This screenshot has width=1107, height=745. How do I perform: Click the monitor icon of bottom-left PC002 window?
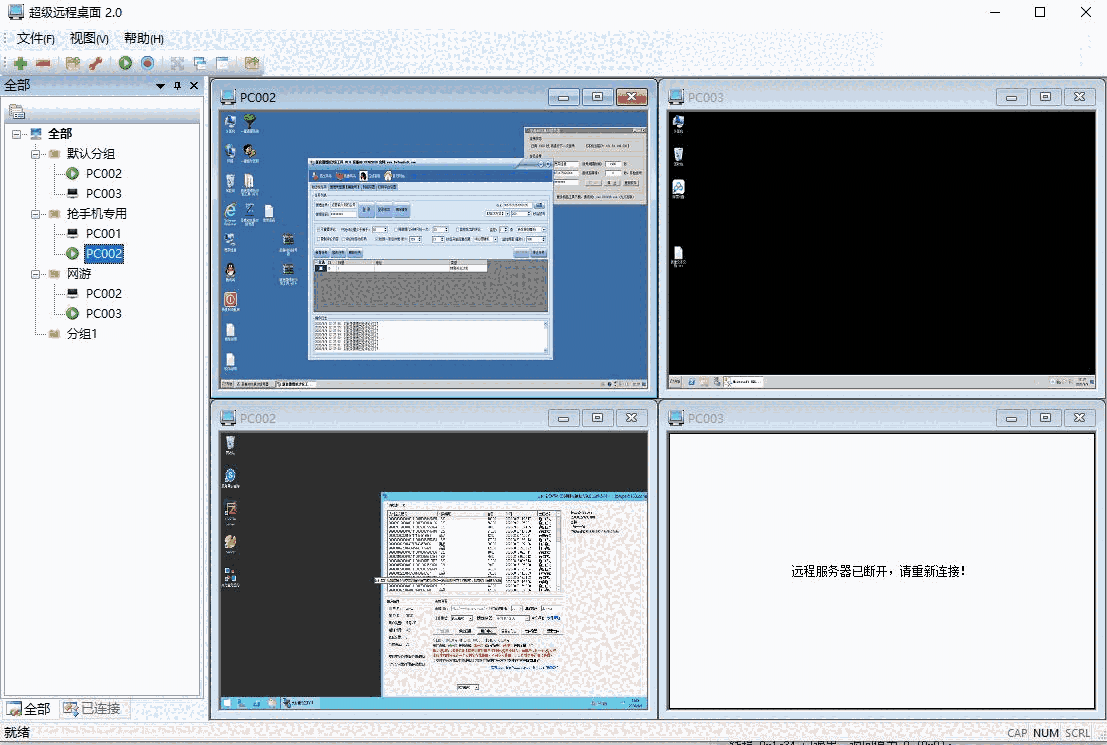[228, 418]
